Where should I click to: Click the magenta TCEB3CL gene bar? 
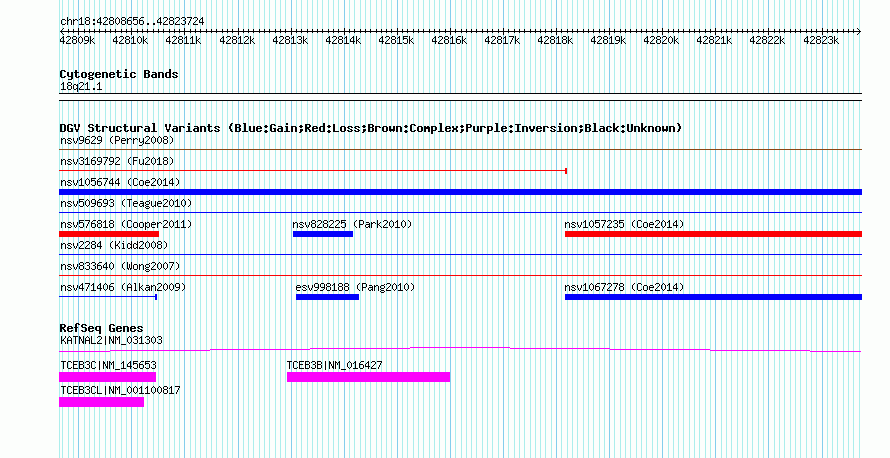coord(102,402)
